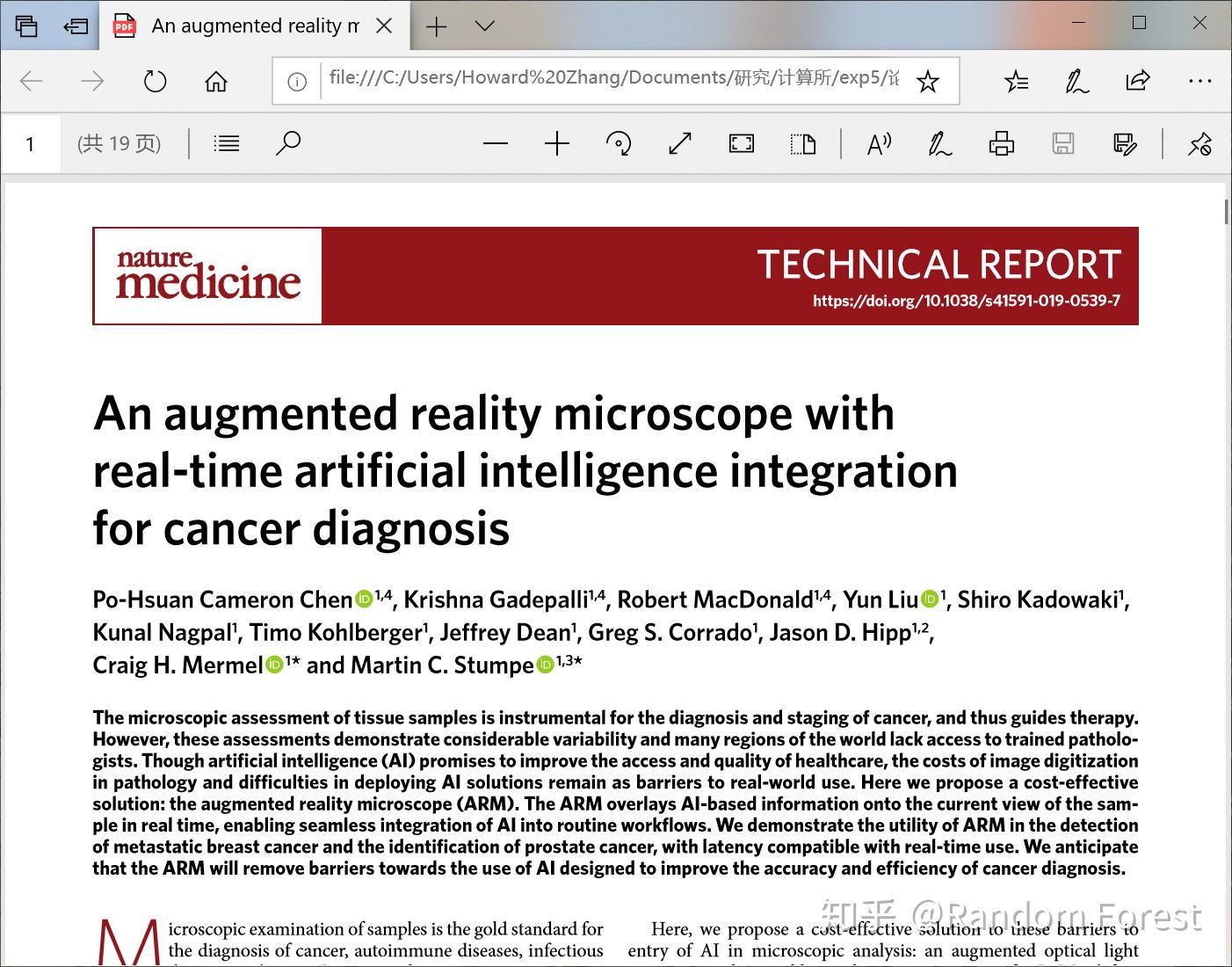Open Yun Liu's ORCID icon
The image size is (1232, 967).
[x=930, y=600]
